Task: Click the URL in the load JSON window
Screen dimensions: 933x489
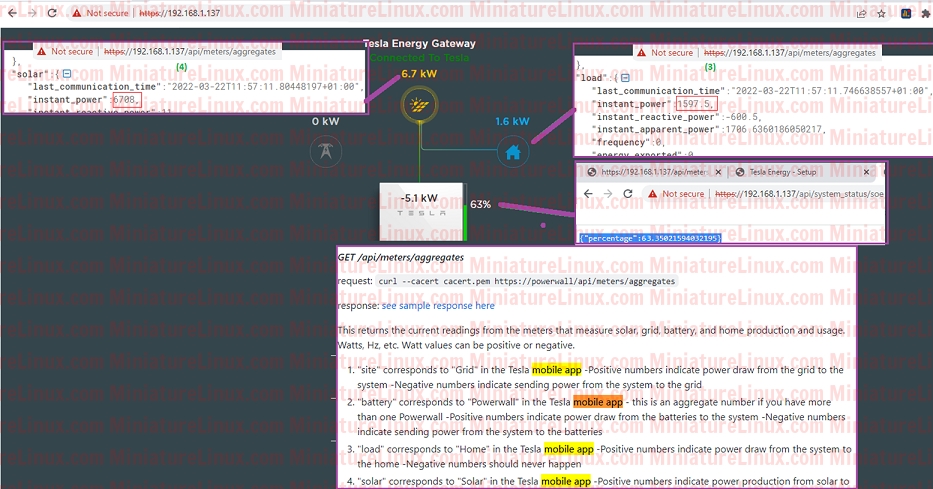Action: pyautogui.click(x=790, y=53)
